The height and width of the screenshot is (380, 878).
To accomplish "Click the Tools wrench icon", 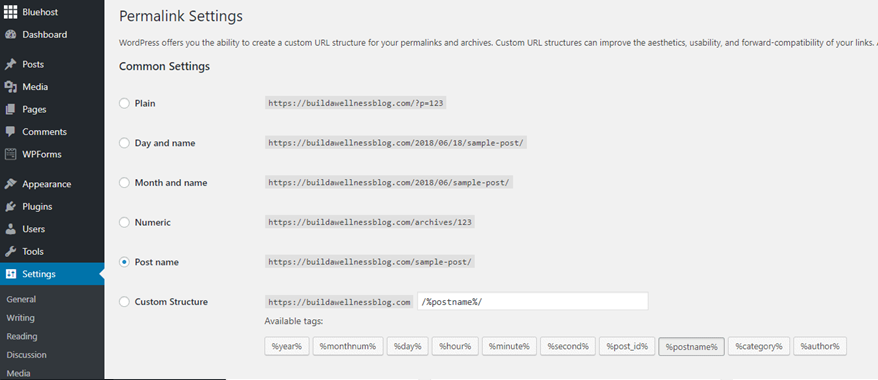I will click(x=11, y=251).
